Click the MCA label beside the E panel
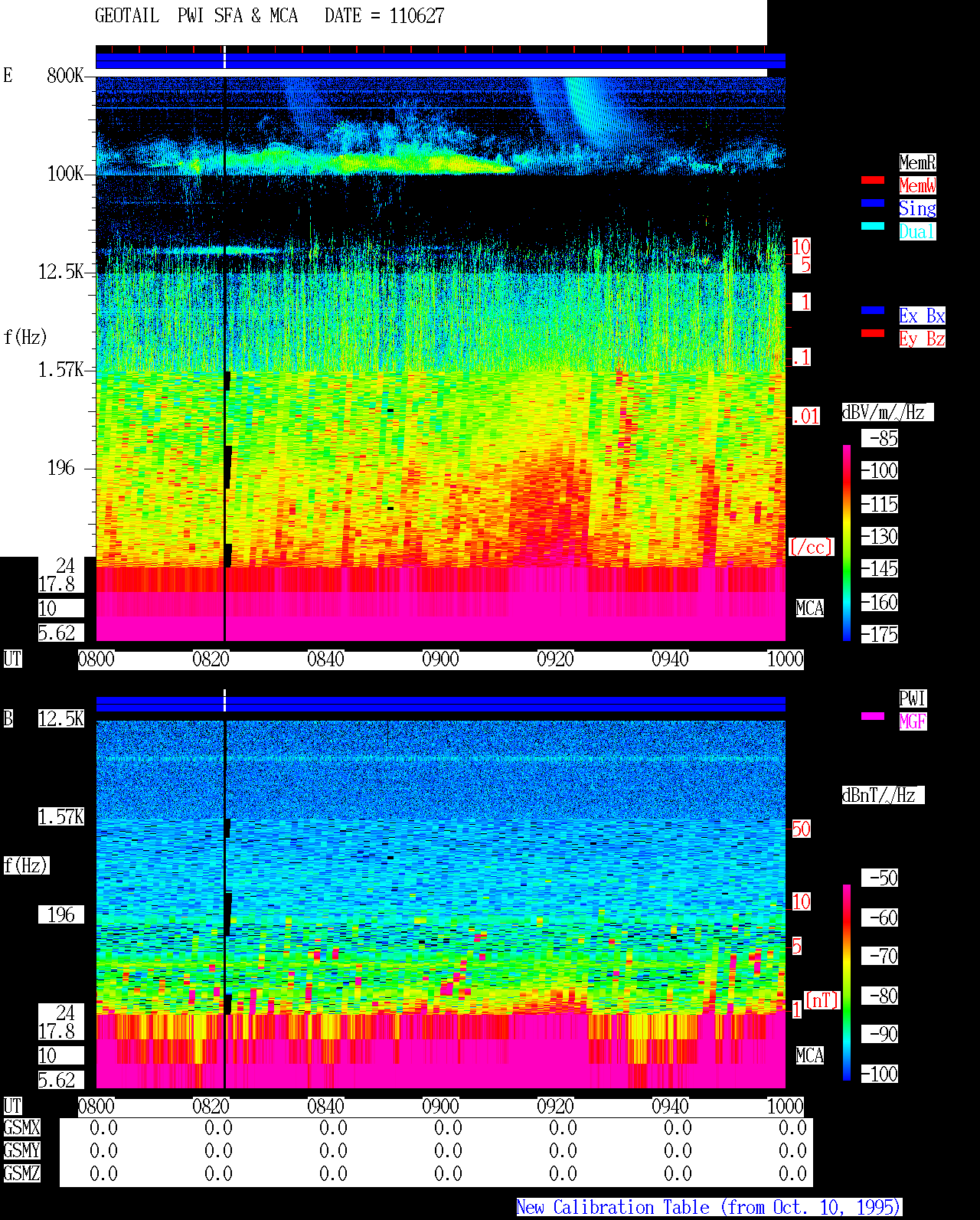980x1220 pixels. (x=810, y=608)
